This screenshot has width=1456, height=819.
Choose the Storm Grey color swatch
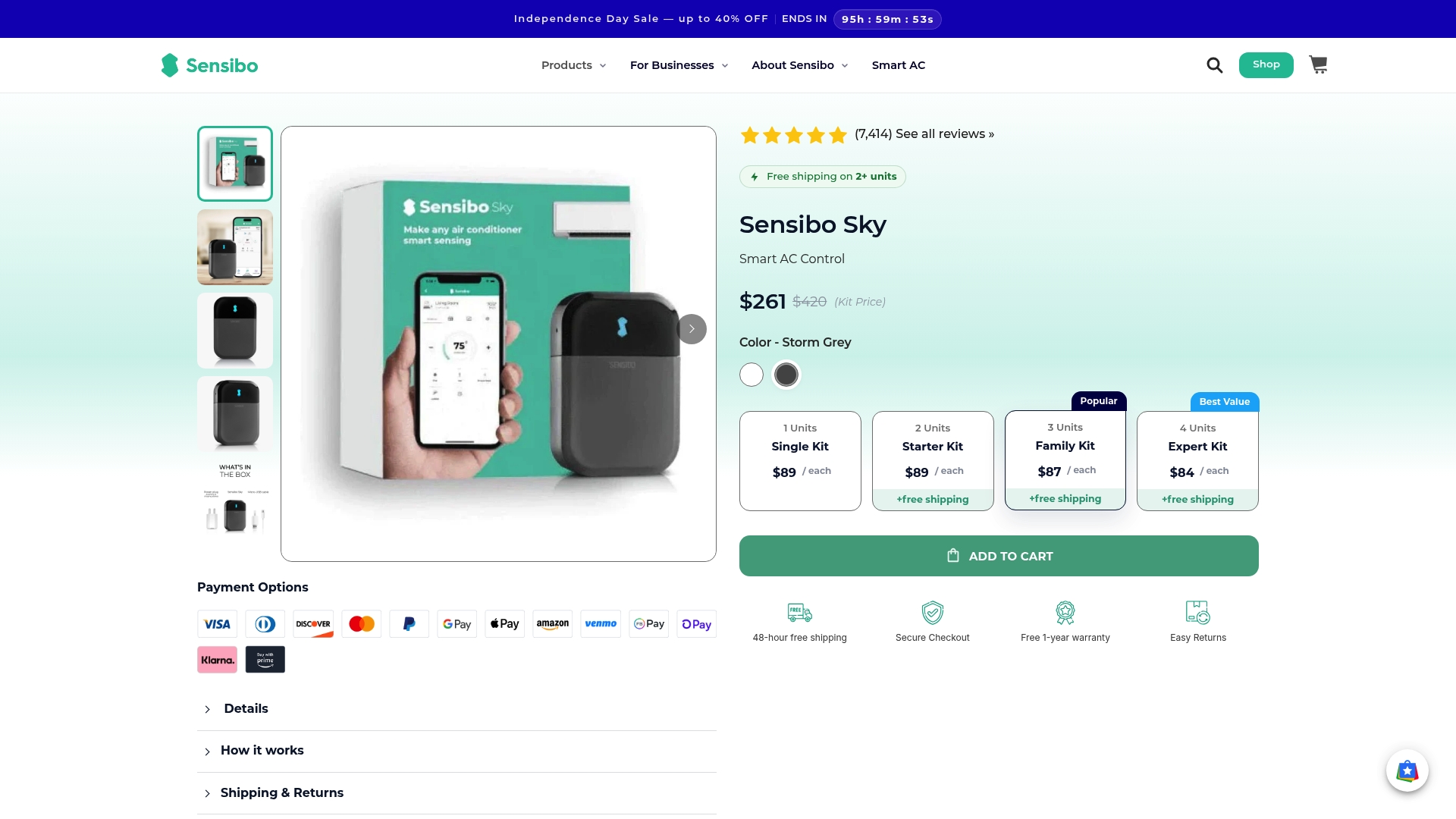tap(786, 375)
